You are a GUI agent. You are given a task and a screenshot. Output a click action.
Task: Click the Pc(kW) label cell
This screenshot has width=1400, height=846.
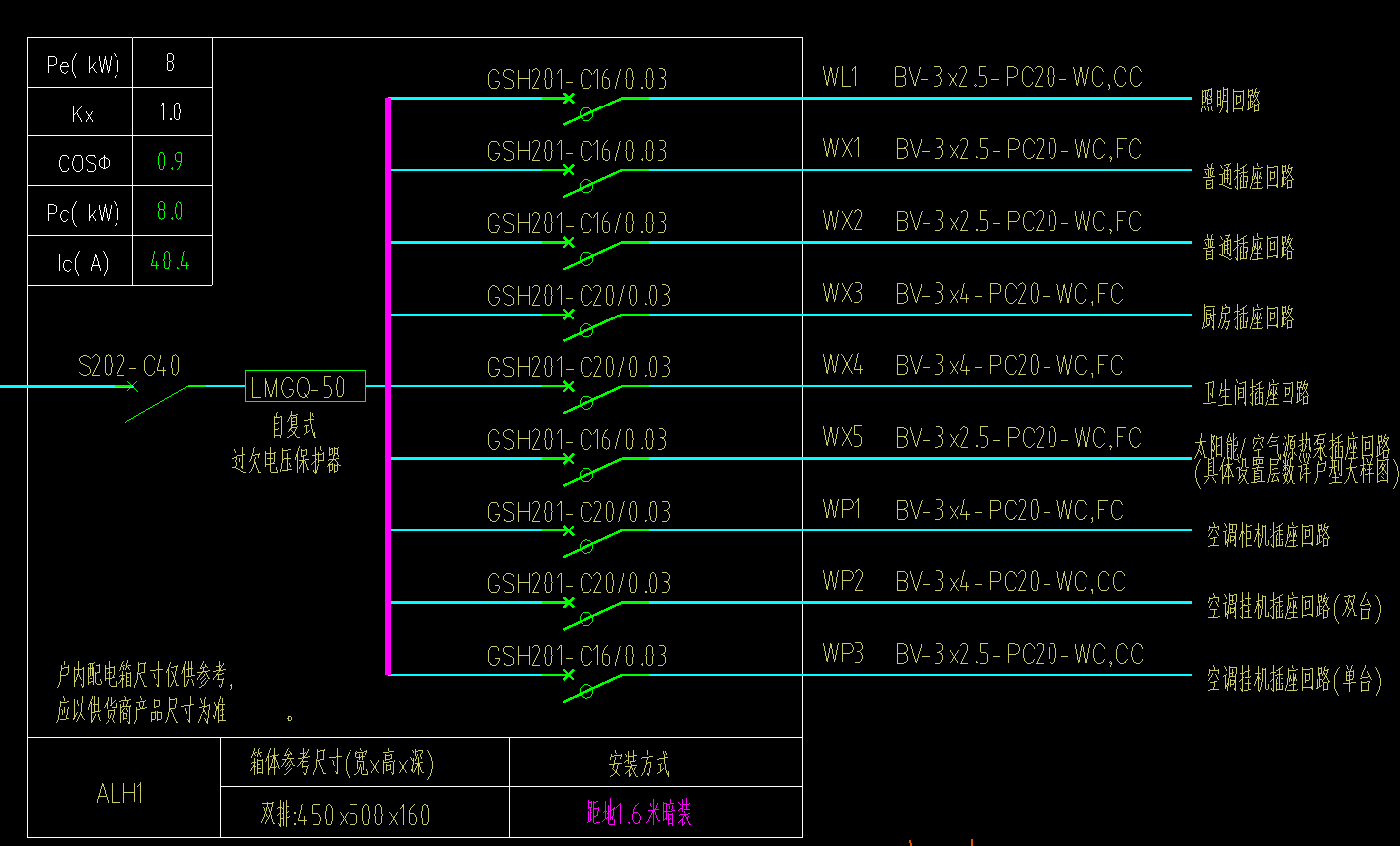pyautogui.click(x=81, y=211)
